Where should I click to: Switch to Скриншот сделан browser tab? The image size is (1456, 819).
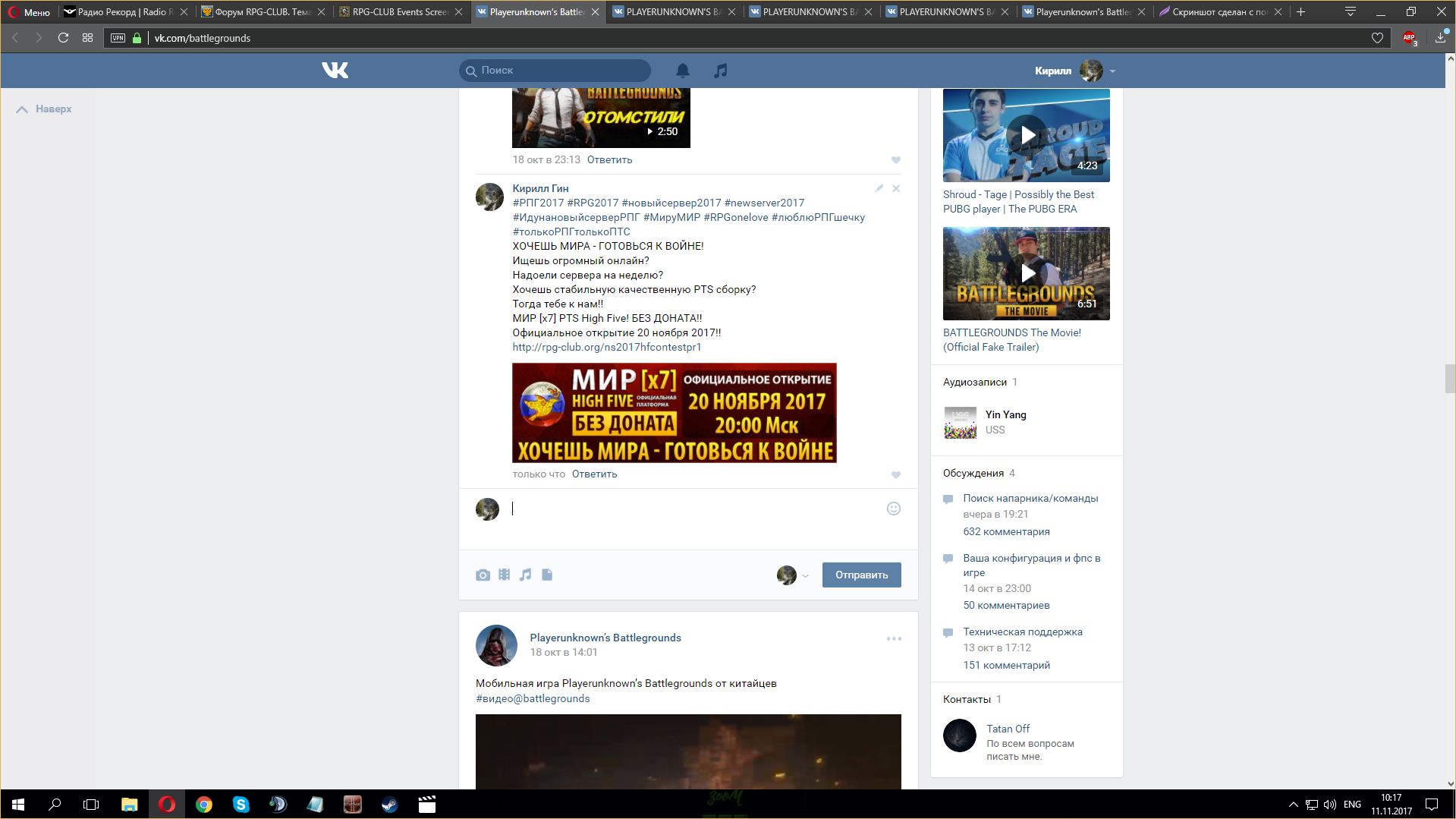click(1221, 12)
